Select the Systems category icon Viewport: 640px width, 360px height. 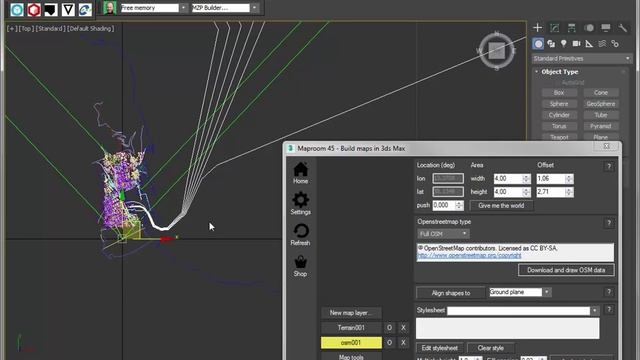tap(615, 44)
